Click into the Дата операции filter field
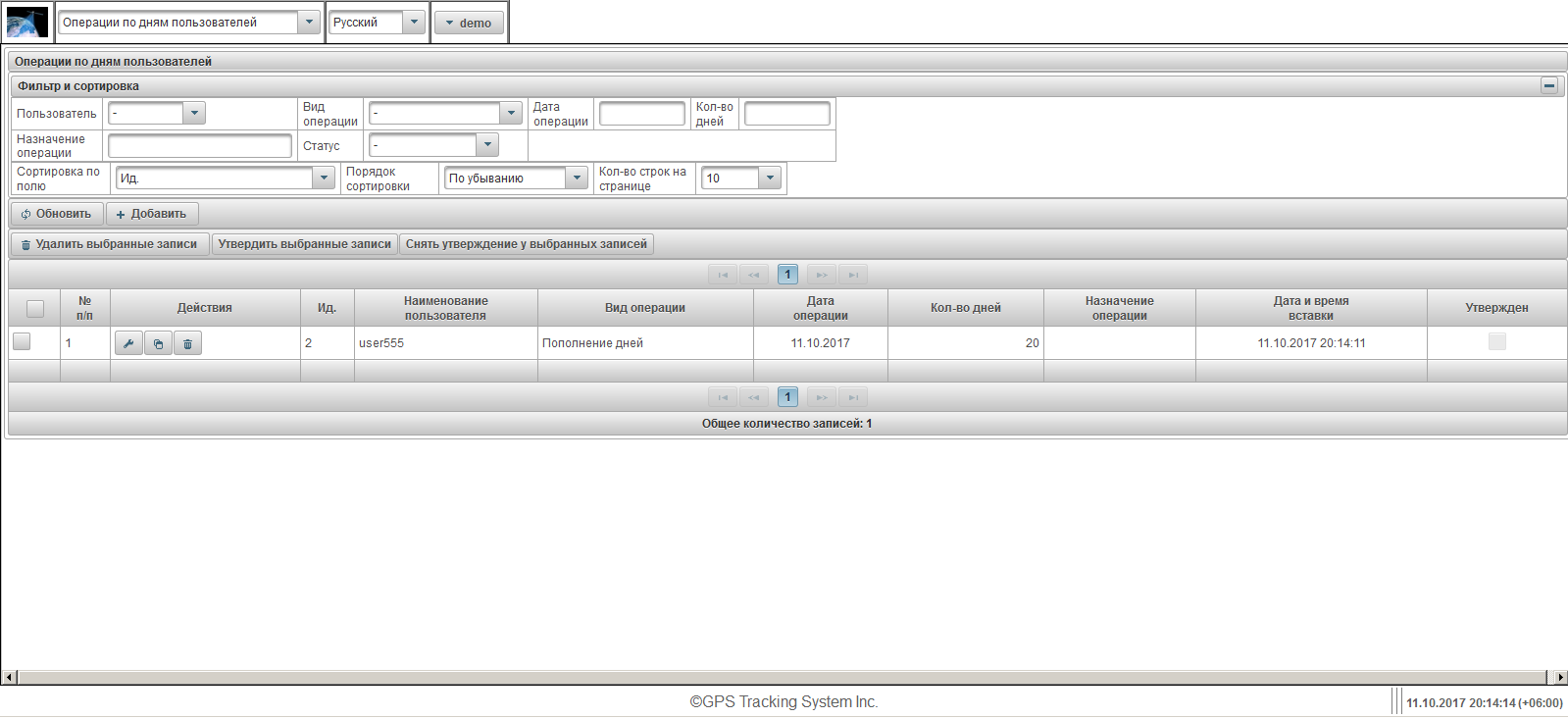1568x718 pixels. click(641, 114)
